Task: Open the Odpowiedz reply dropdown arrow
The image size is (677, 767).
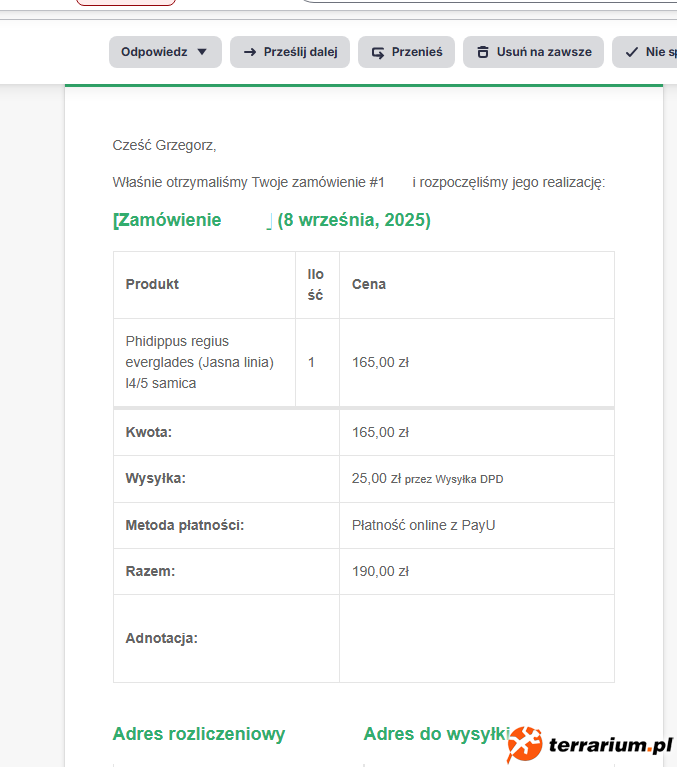Action: tap(202, 52)
